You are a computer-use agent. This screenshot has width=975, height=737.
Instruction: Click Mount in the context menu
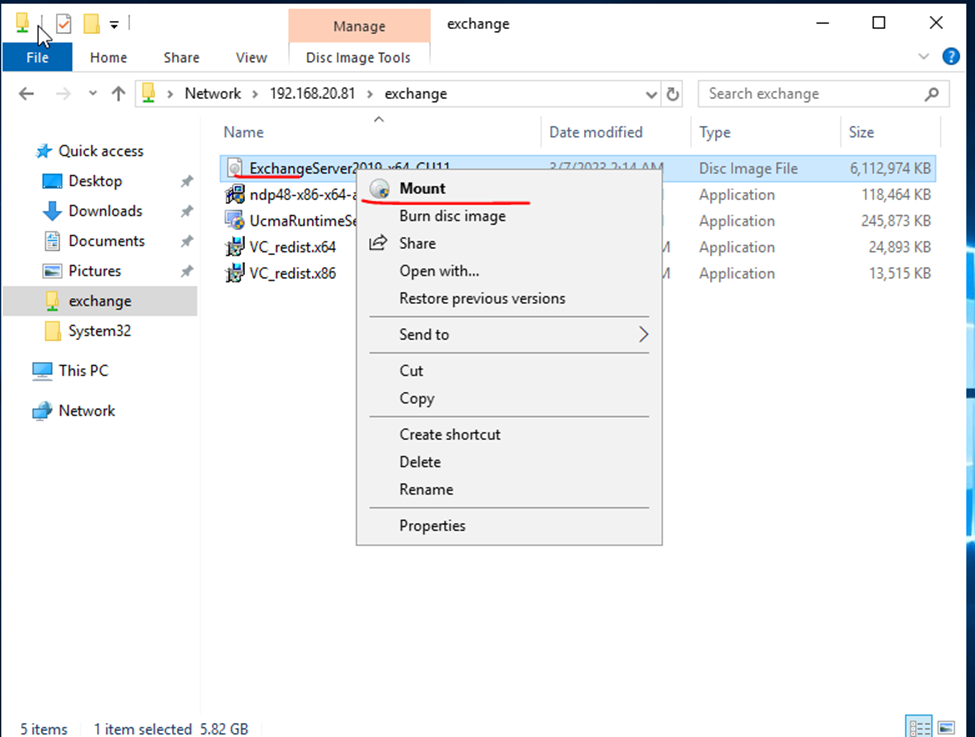click(x=422, y=188)
